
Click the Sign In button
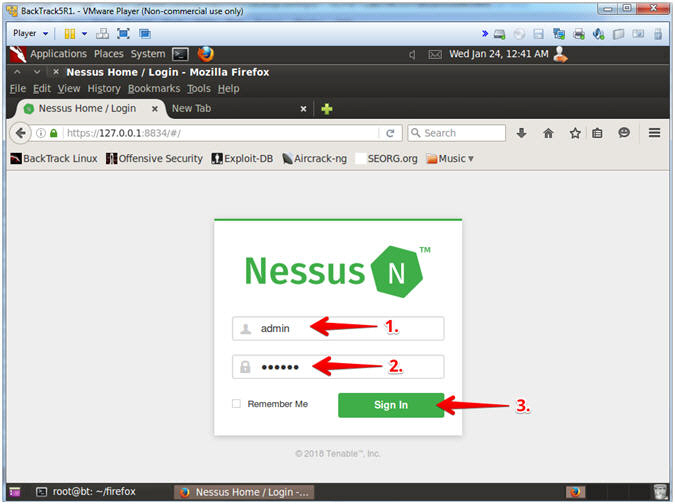point(391,405)
